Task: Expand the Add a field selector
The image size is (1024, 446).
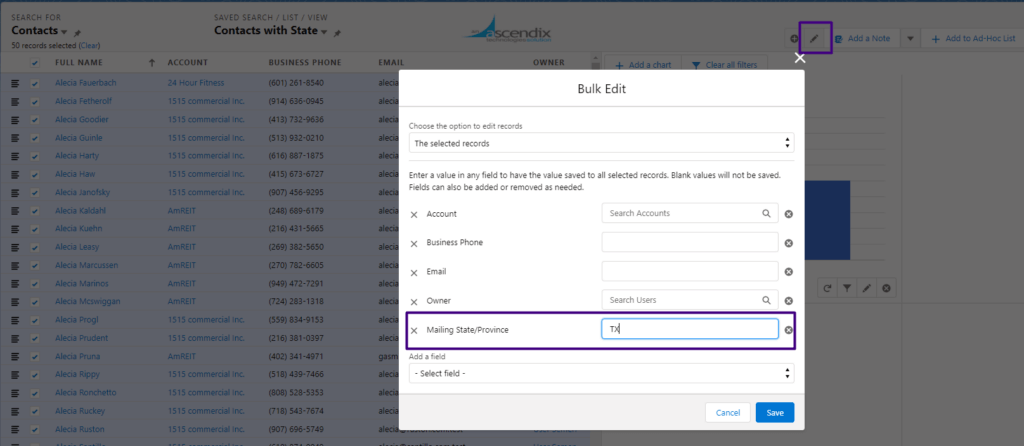Action: [601, 373]
